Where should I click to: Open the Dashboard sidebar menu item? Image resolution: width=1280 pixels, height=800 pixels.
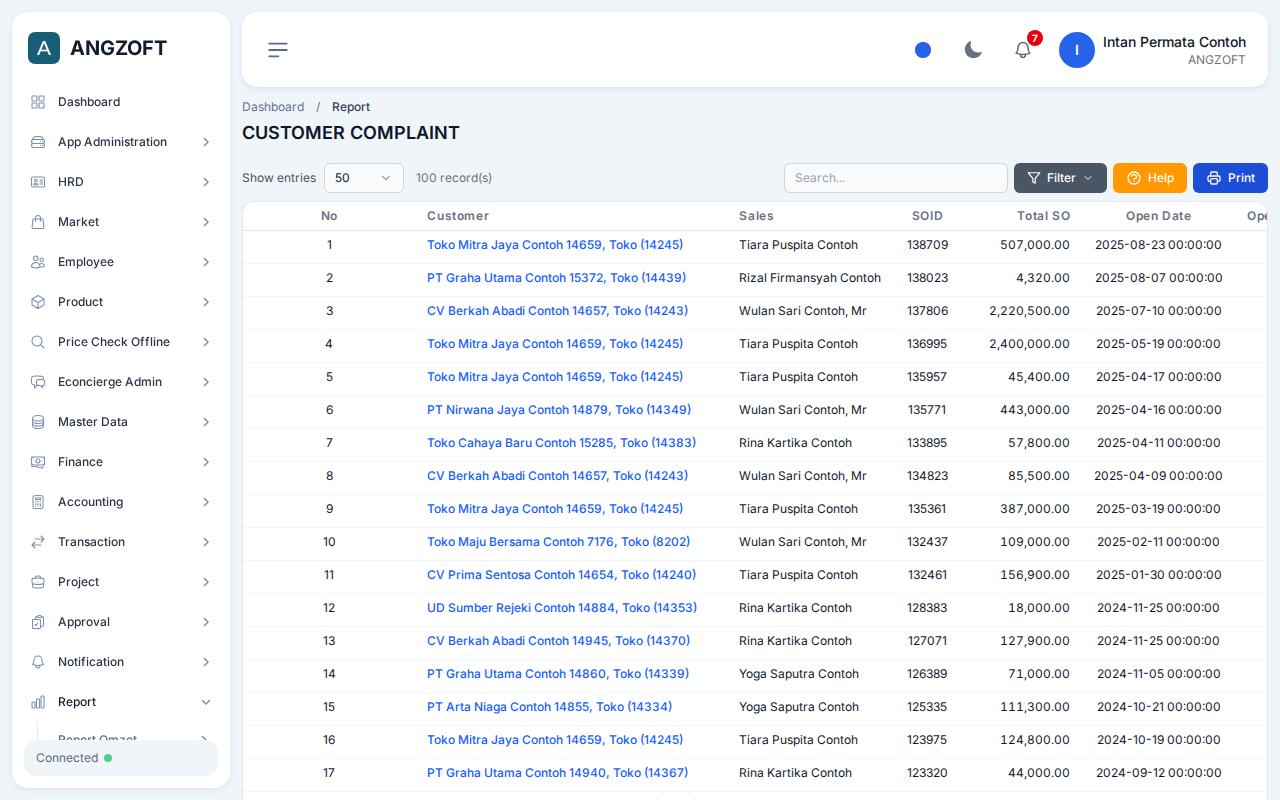121,102
